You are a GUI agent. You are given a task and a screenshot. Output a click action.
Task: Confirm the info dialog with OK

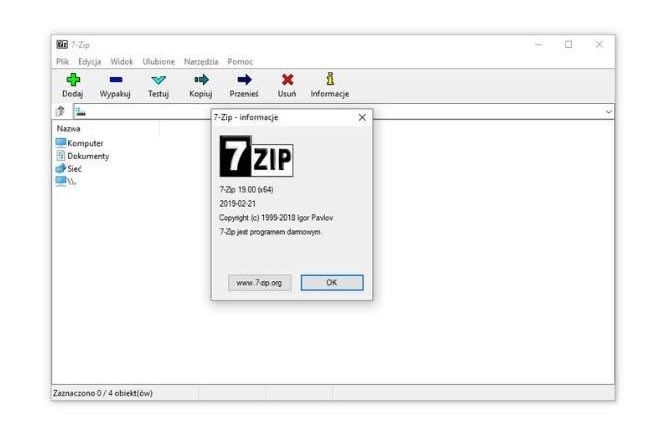pyautogui.click(x=332, y=282)
